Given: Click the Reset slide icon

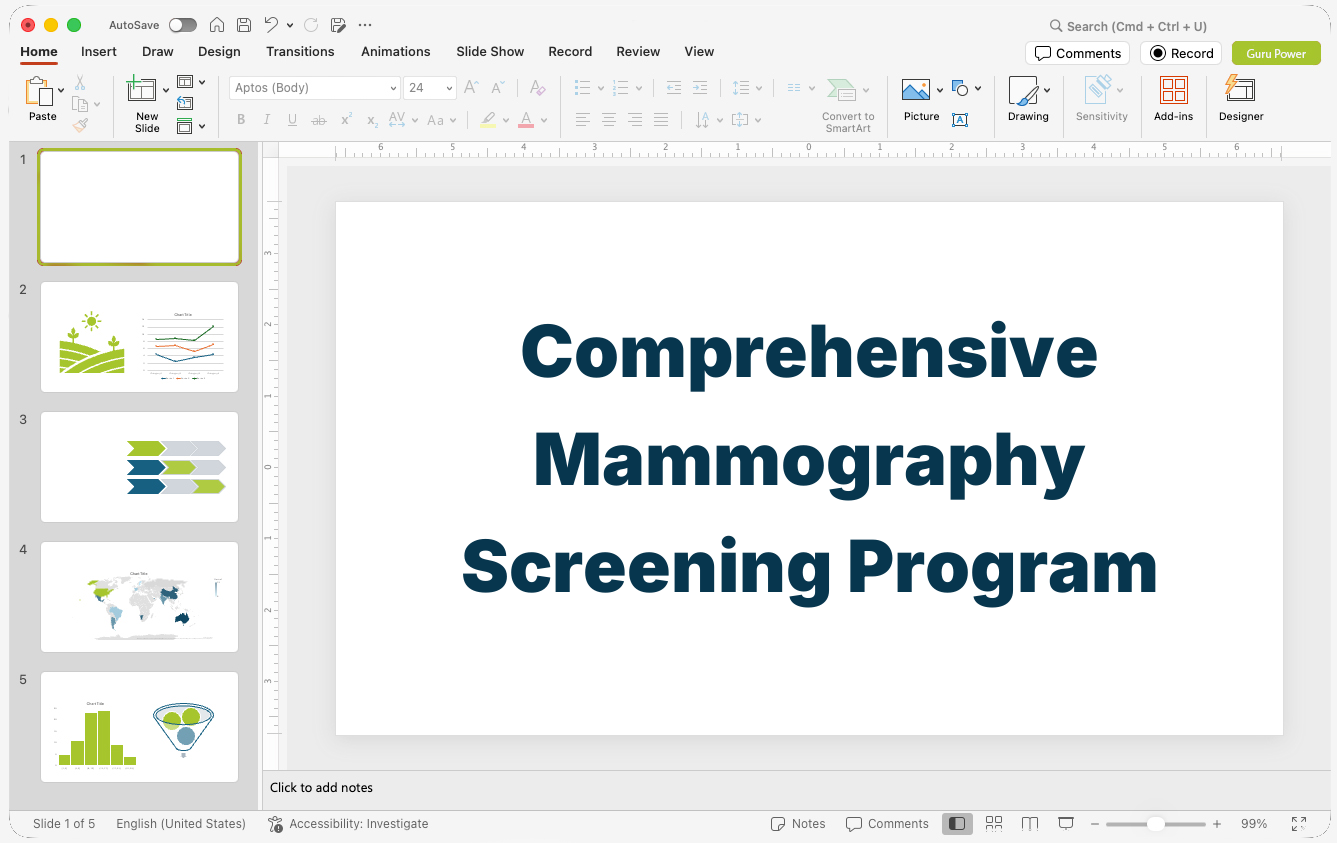Looking at the screenshot, I should point(185,103).
